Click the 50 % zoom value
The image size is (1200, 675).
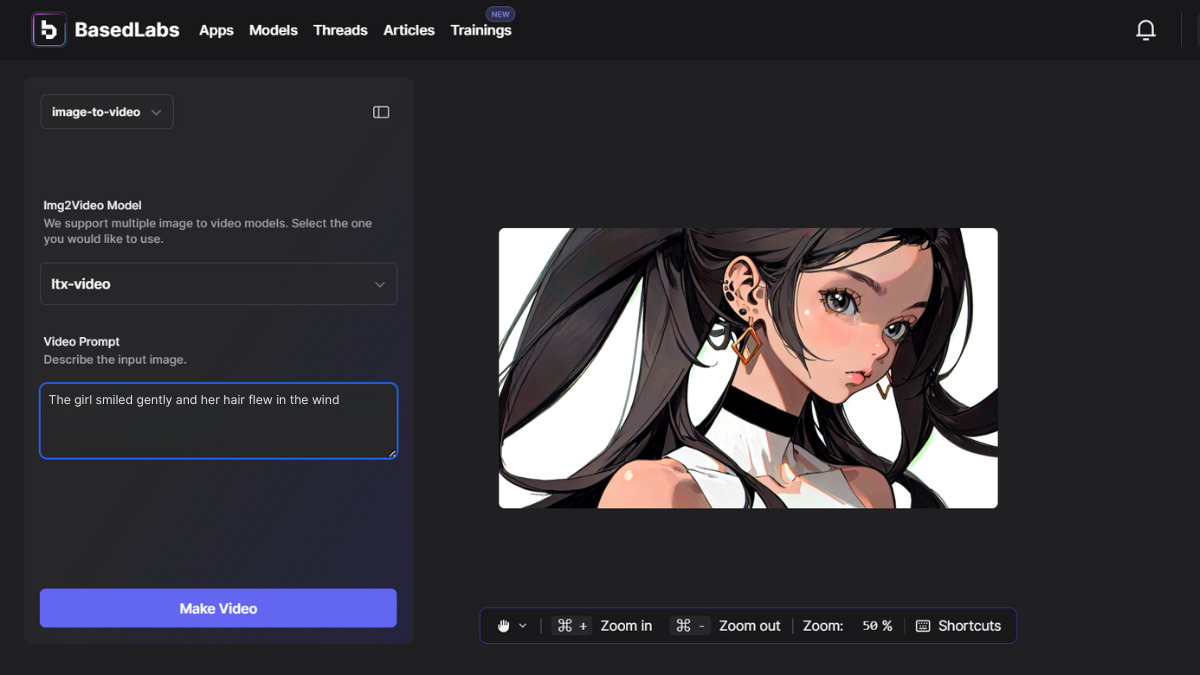(877, 626)
